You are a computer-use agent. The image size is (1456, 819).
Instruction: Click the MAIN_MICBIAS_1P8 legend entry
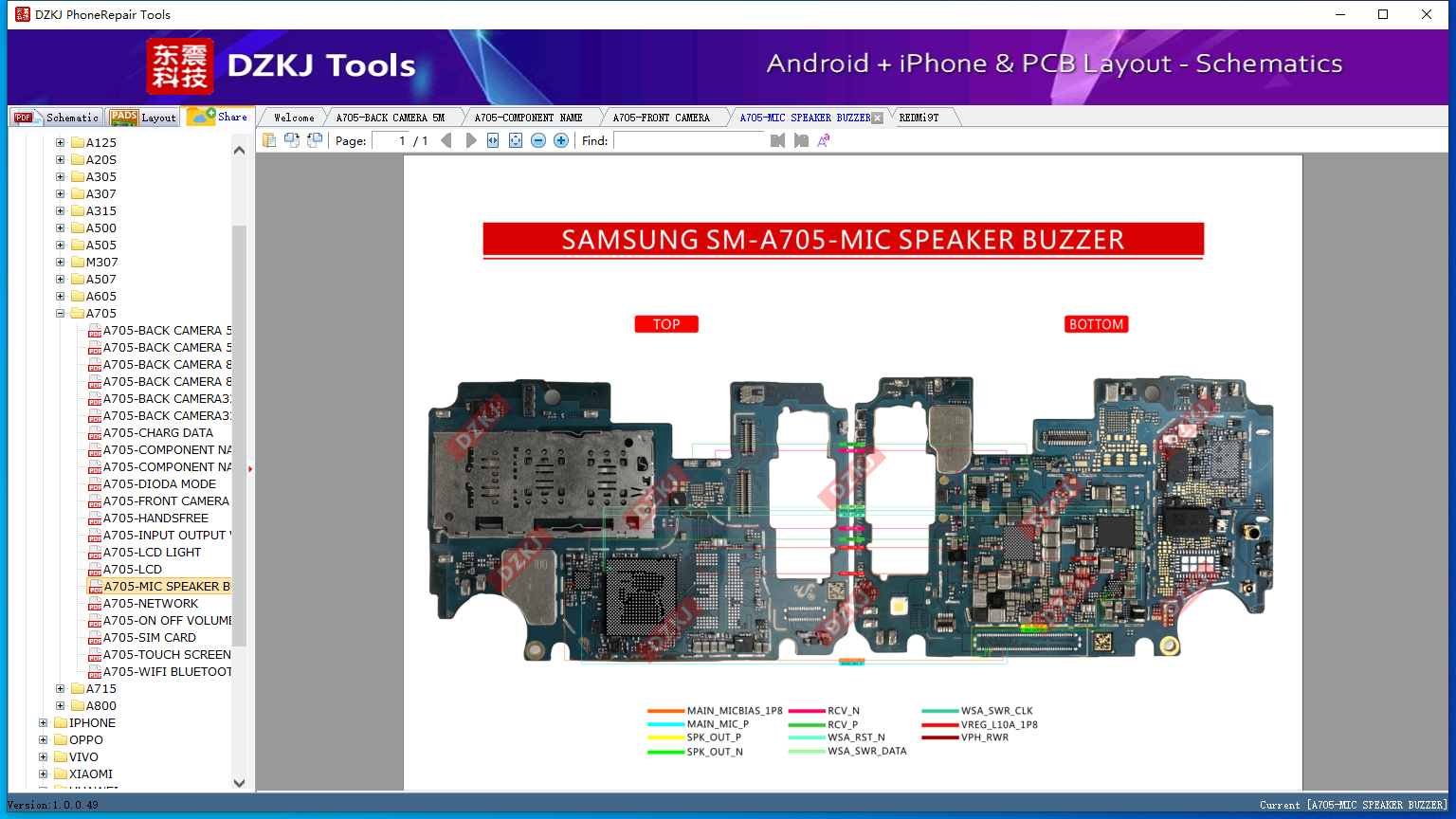point(716,711)
